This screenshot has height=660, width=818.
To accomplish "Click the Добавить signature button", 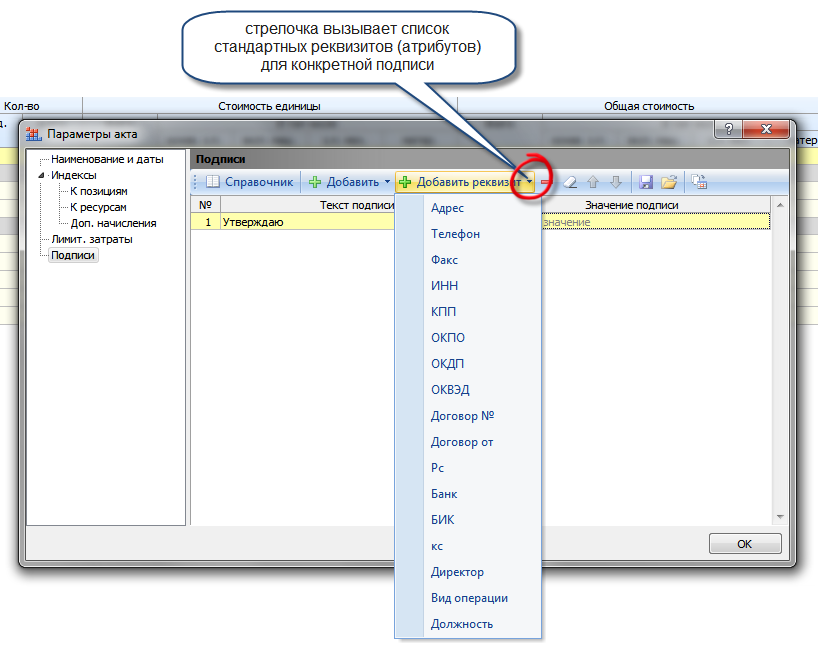I will 343,182.
